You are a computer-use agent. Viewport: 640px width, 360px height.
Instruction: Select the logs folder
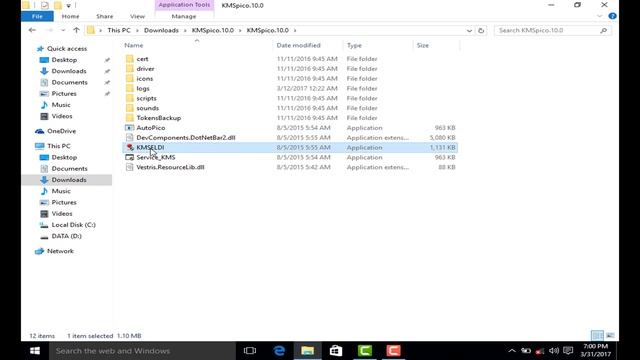(x=143, y=88)
